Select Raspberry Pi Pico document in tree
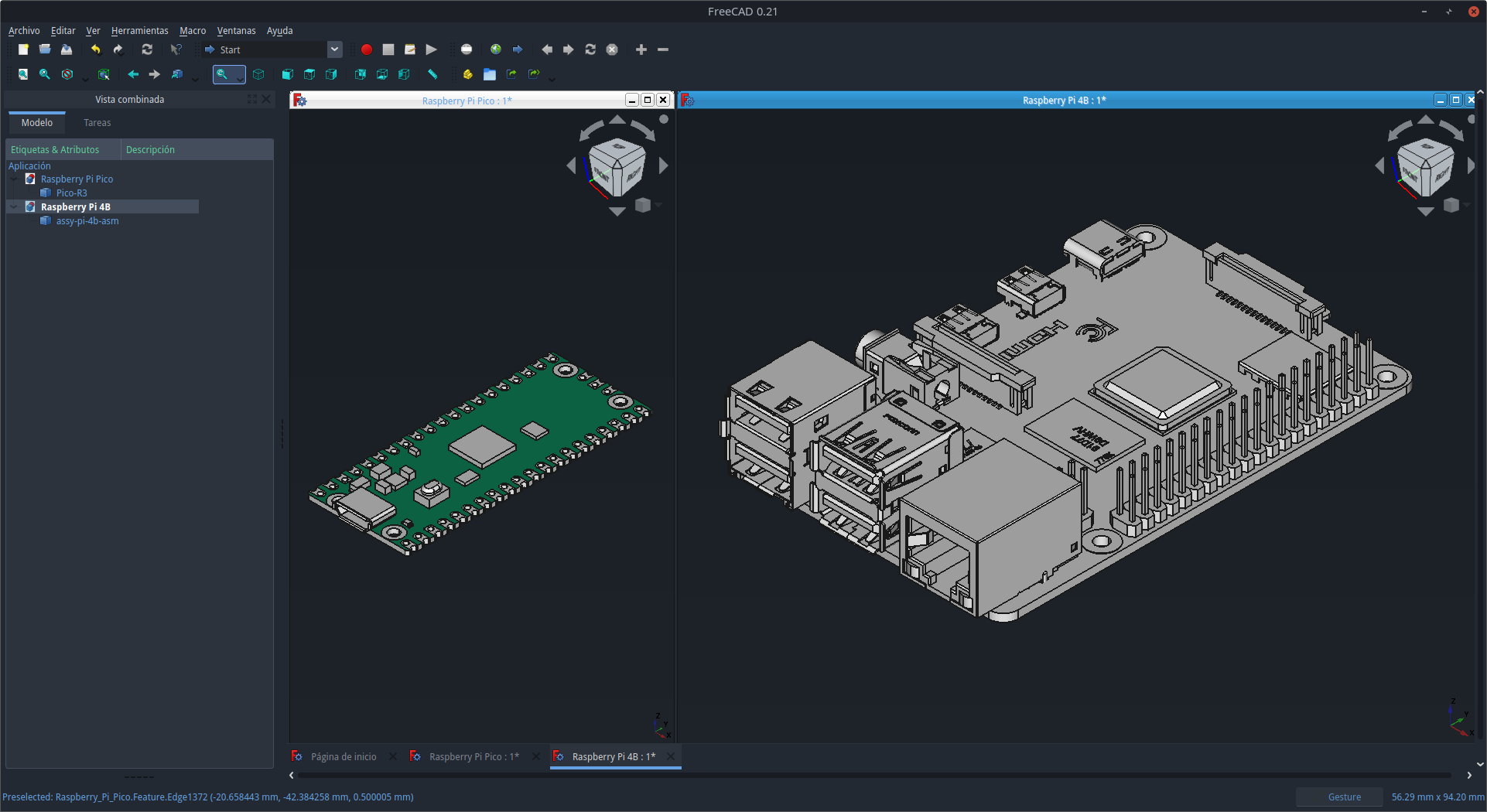Image resolution: width=1487 pixels, height=812 pixels. click(77, 179)
